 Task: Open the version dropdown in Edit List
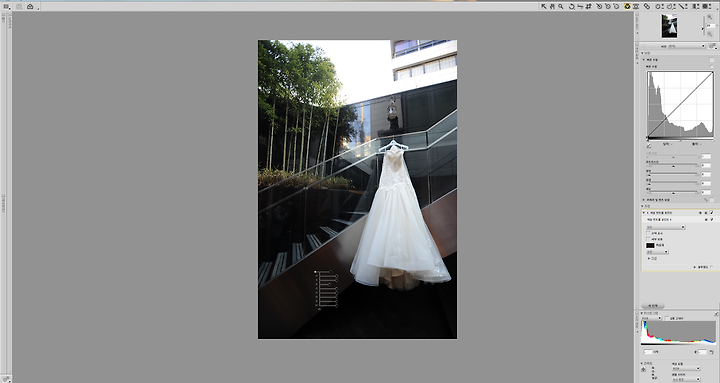pos(674,46)
